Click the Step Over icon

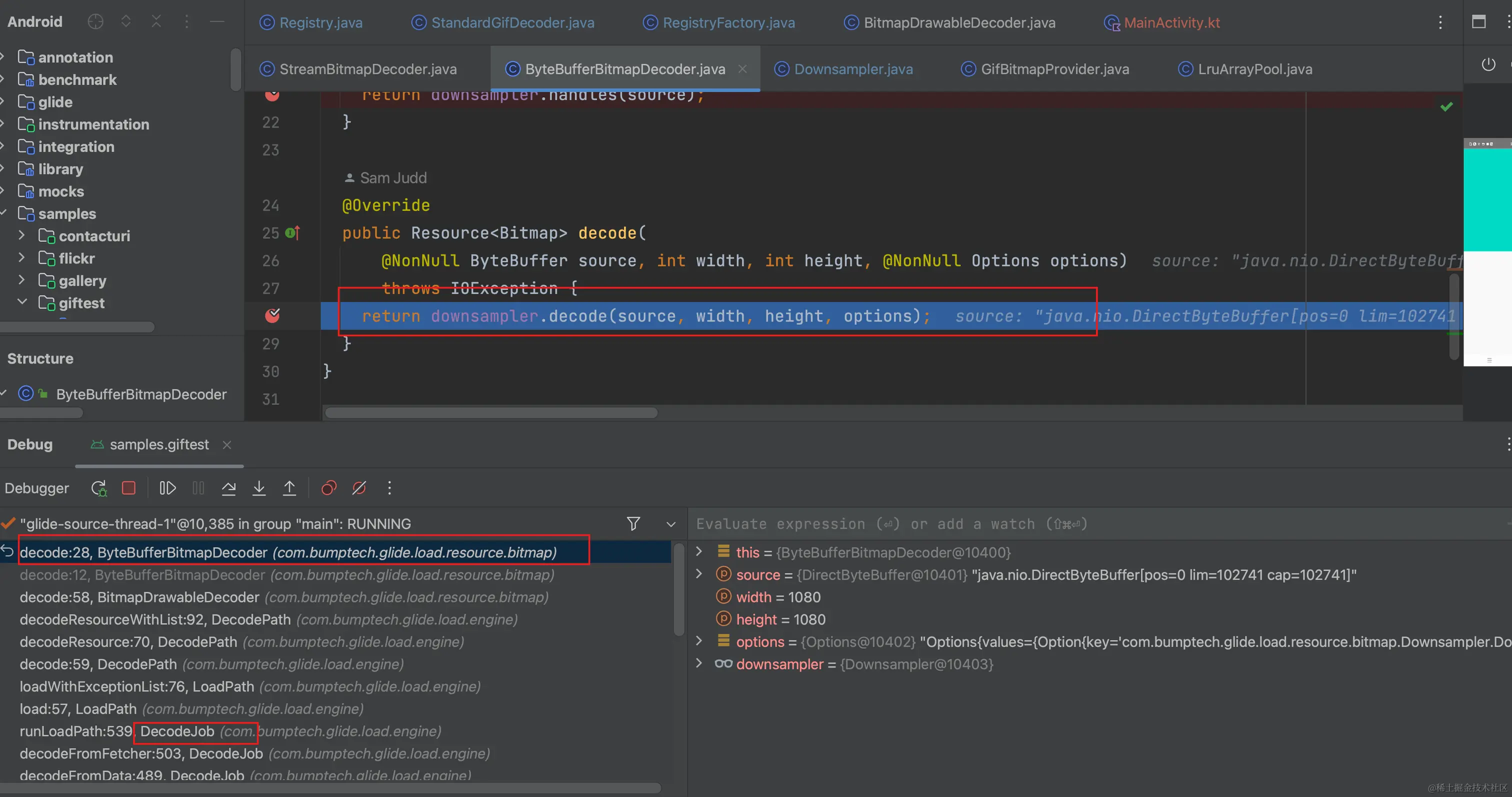[229, 487]
